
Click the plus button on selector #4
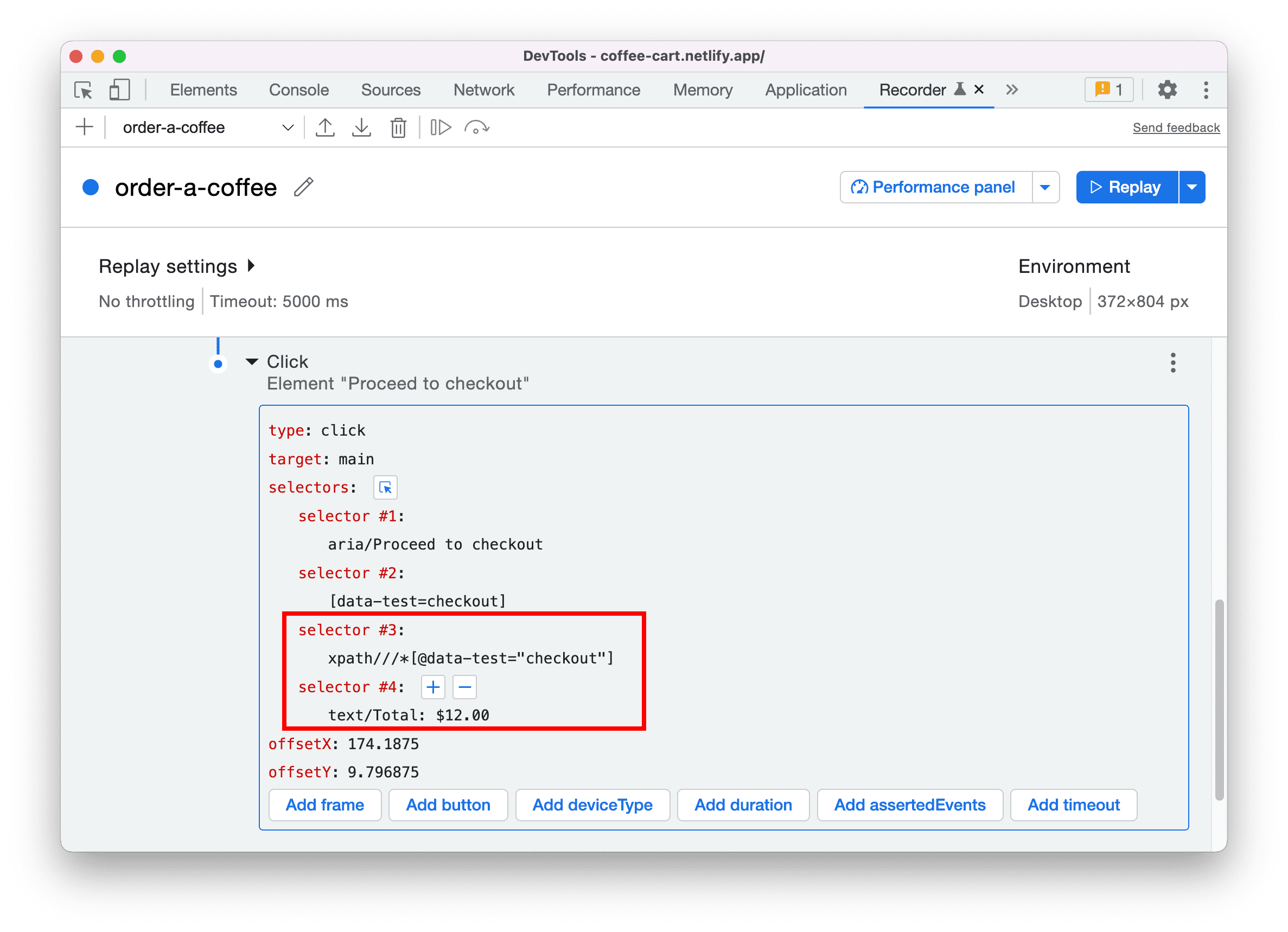pyautogui.click(x=433, y=687)
